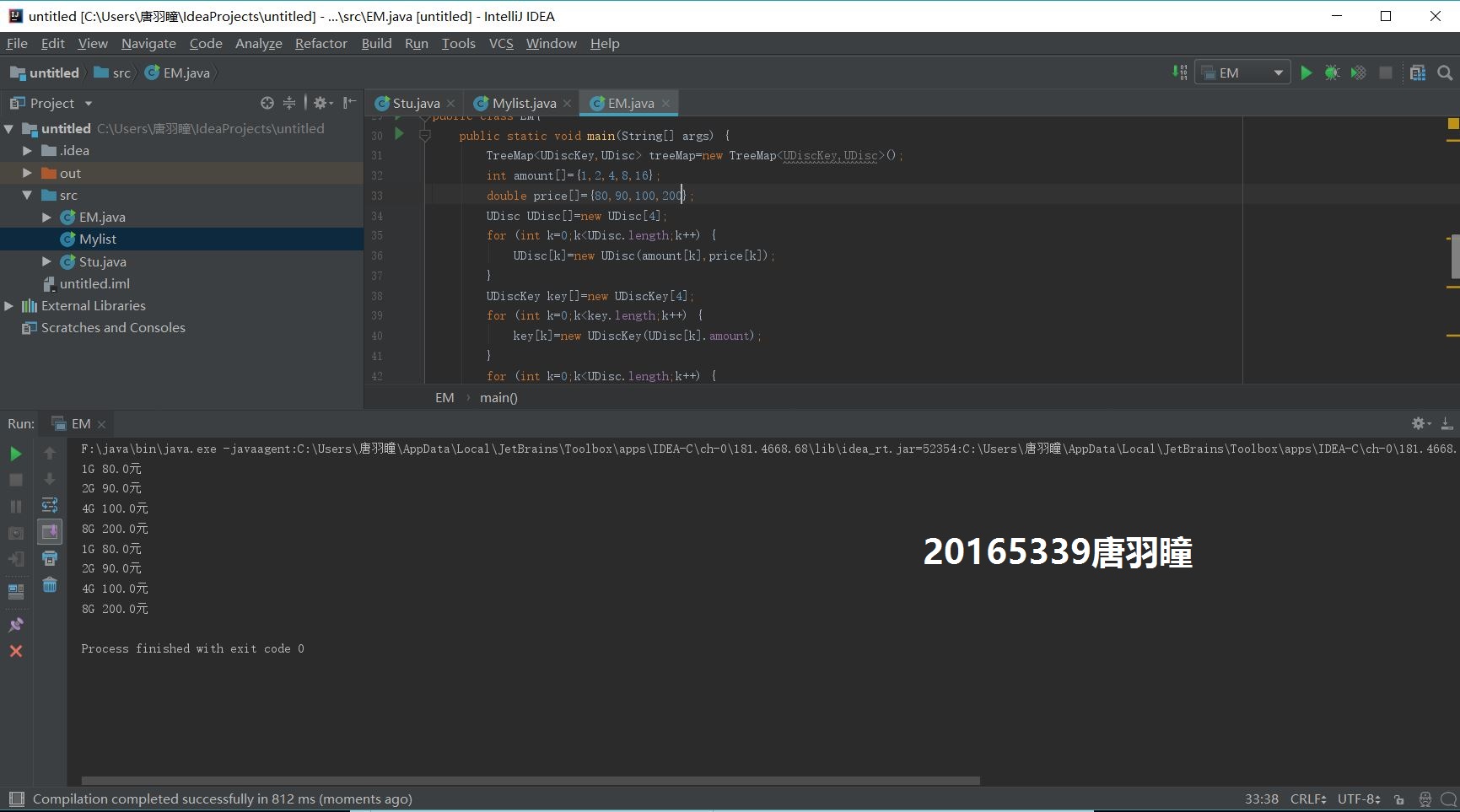Click pause output icon in Run panel

[x=15, y=507]
